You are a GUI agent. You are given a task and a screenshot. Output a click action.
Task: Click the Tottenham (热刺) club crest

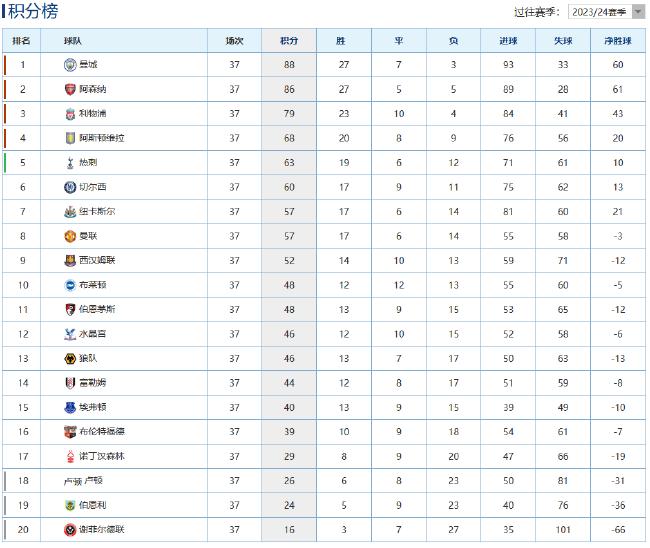pyautogui.click(x=70, y=163)
